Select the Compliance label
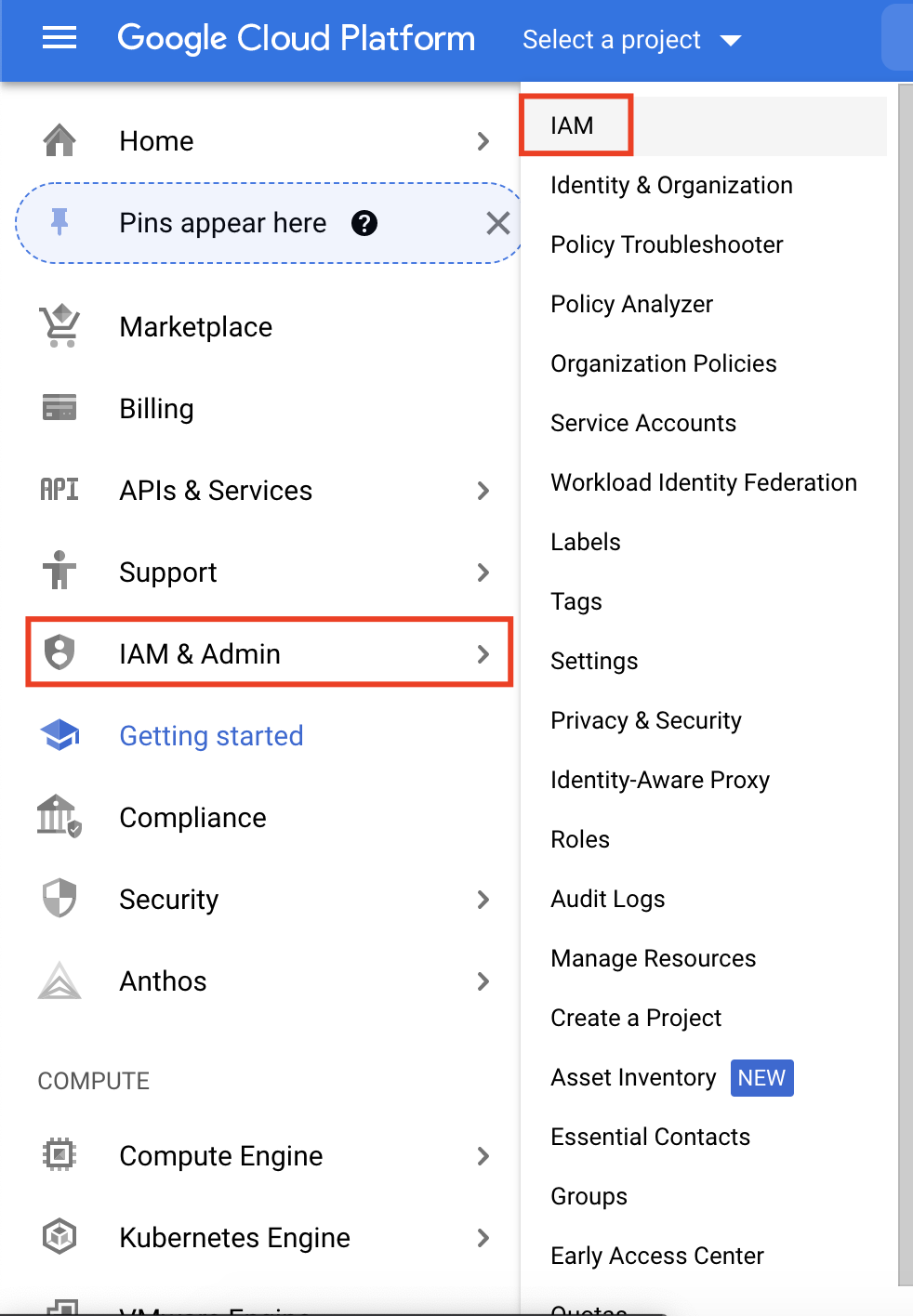This screenshot has height=1316, width=913. click(x=192, y=818)
